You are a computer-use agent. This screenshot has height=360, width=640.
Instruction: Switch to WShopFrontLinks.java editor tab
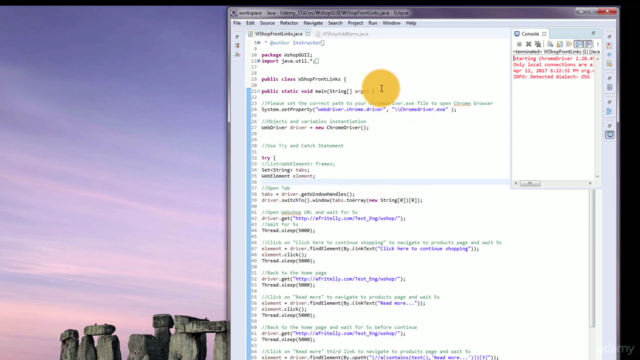(279, 34)
